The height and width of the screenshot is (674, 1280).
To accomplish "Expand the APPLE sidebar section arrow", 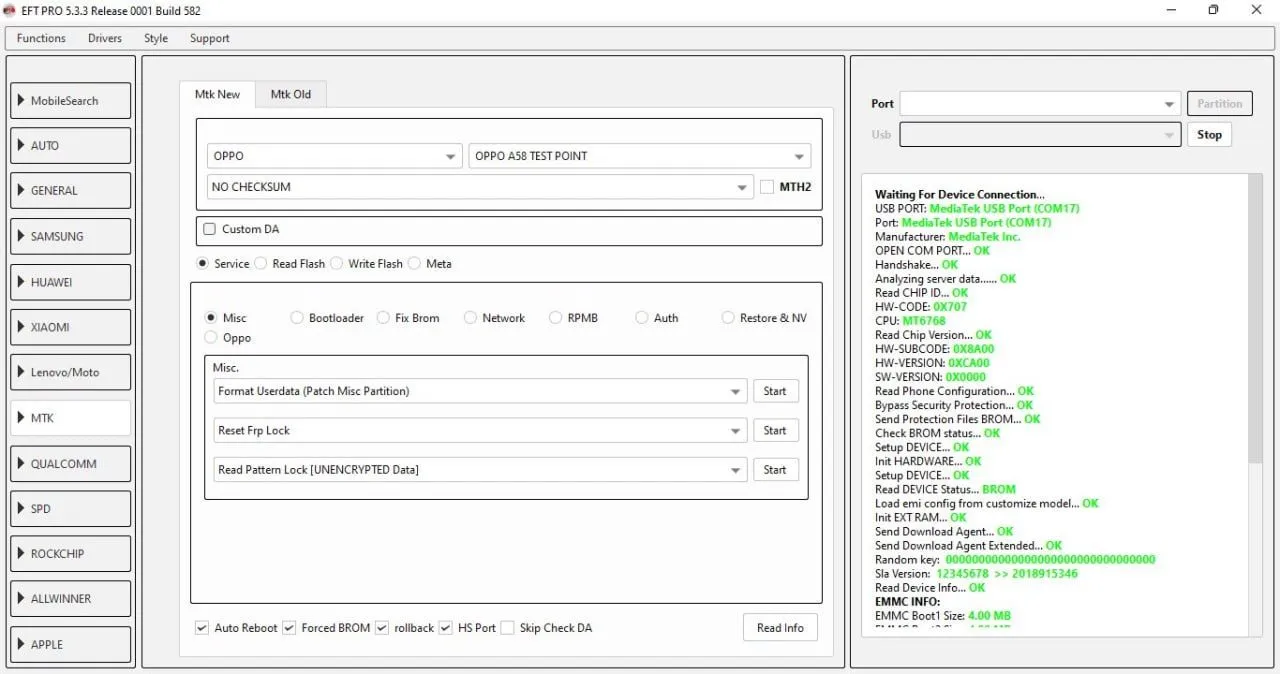I will pos(21,644).
